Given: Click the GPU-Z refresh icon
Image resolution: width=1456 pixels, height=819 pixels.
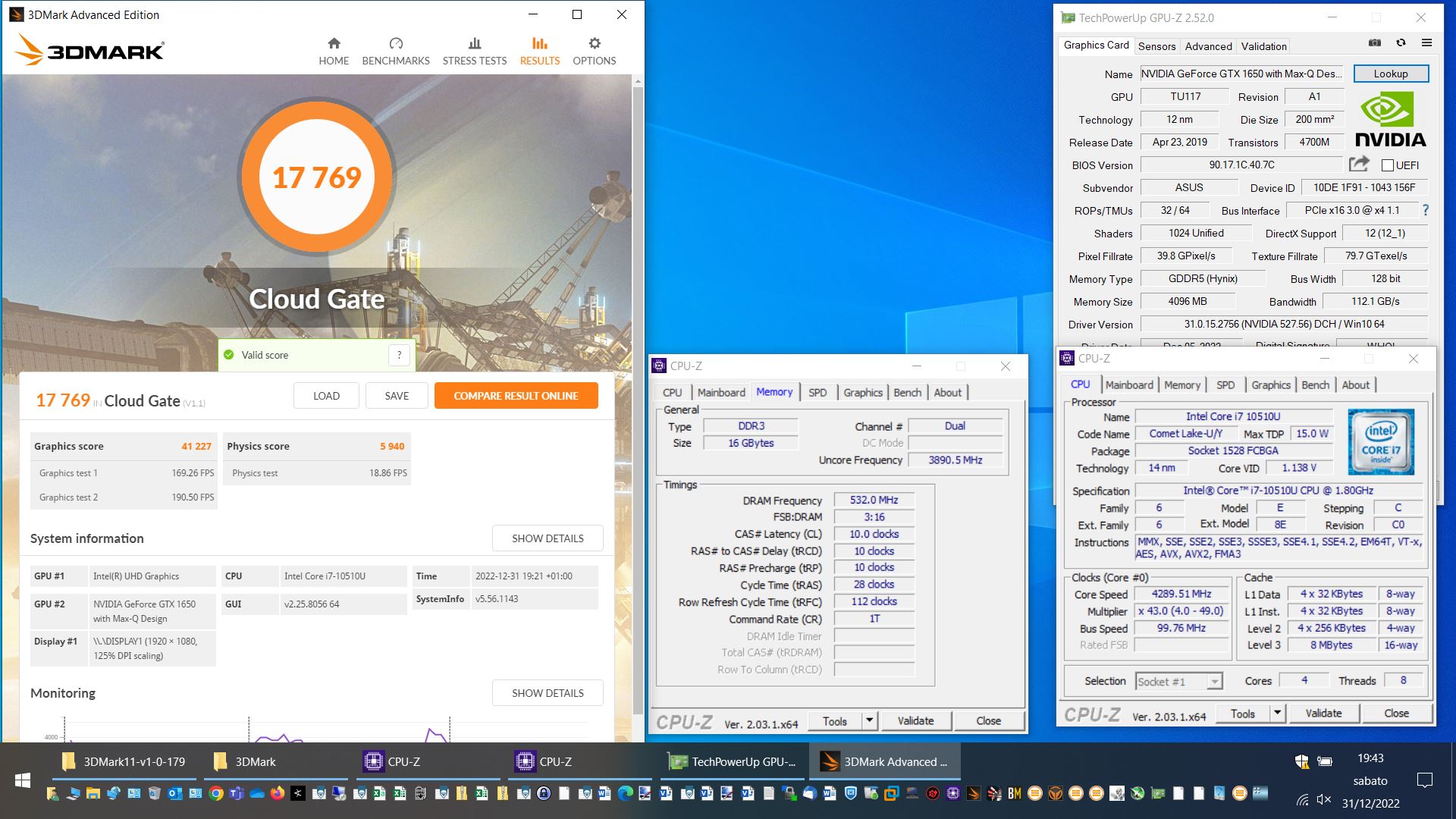Looking at the screenshot, I should (x=1401, y=42).
